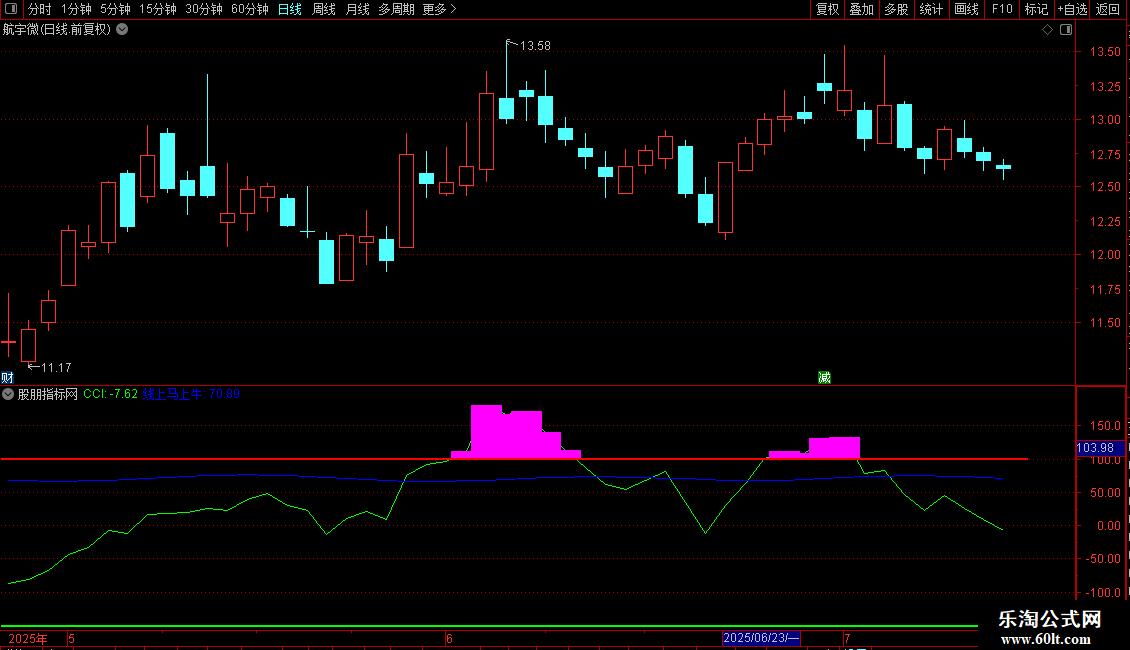This screenshot has width=1130, height=650.
Task: Switch to 周线 weekly chart
Action: pyautogui.click(x=324, y=9)
